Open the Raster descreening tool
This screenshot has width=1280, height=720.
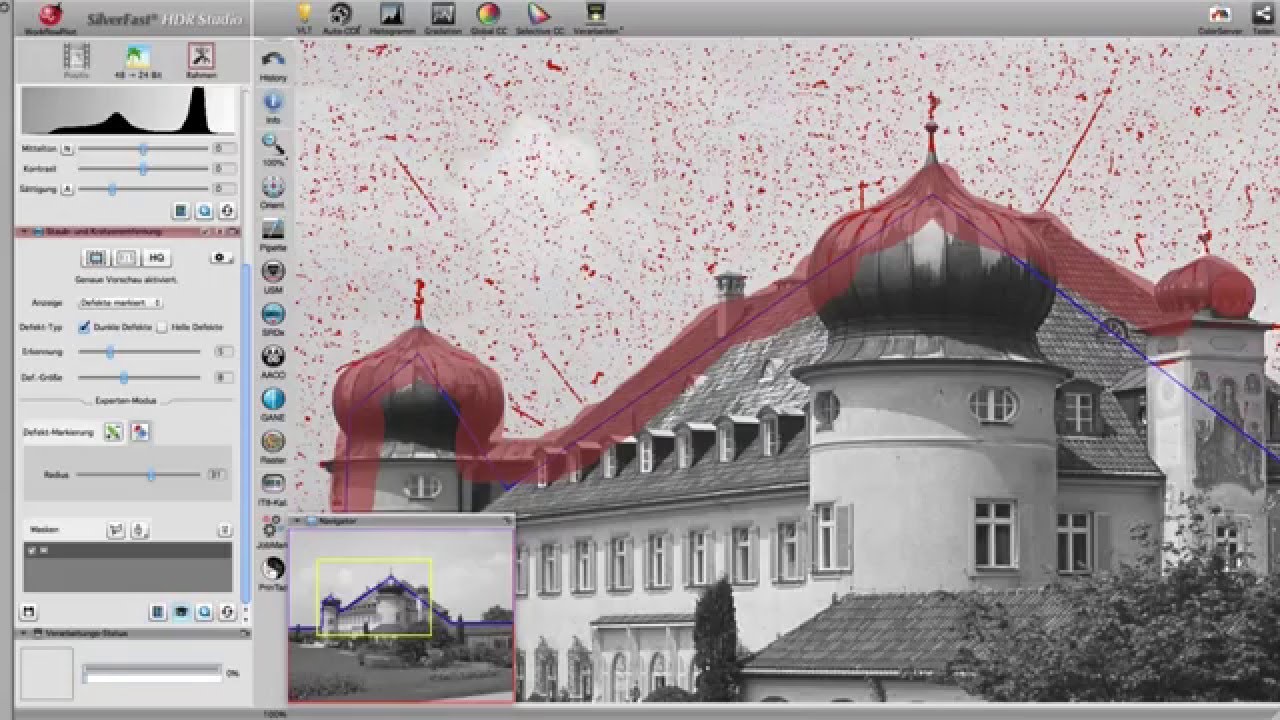(273, 446)
